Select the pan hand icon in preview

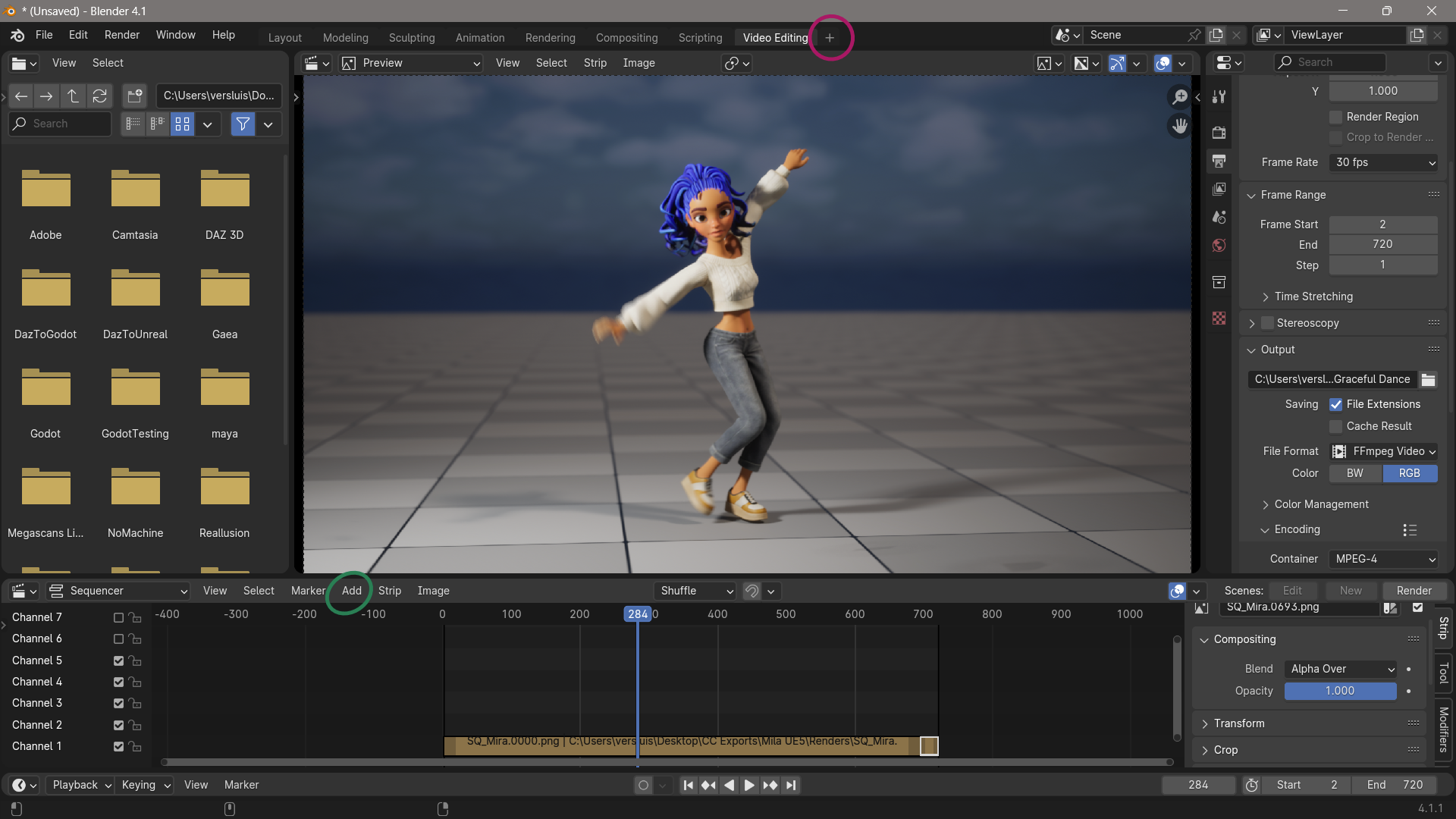pyautogui.click(x=1180, y=126)
